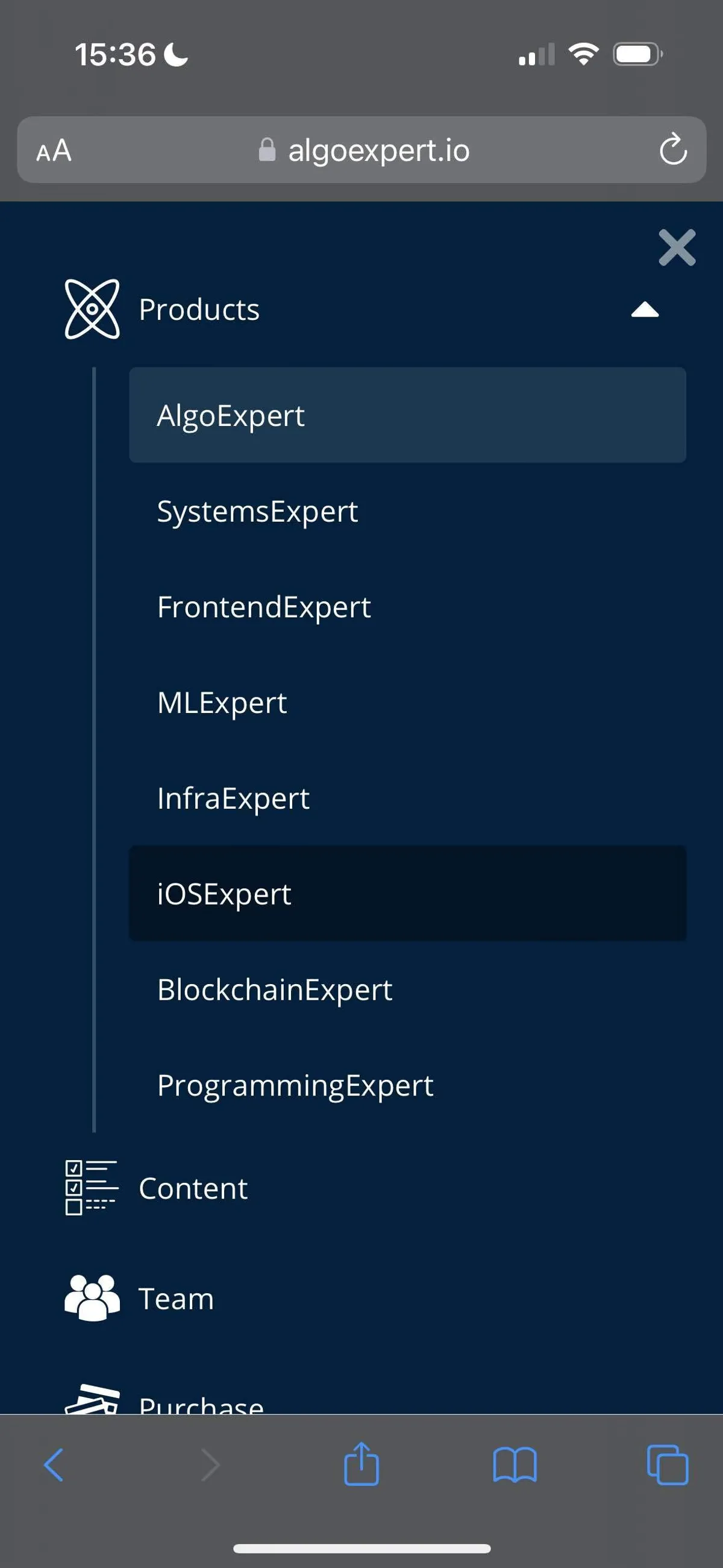Screen dimensions: 723x1568
Task: Open ProgrammingExpert from the list
Action: [x=295, y=1085]
